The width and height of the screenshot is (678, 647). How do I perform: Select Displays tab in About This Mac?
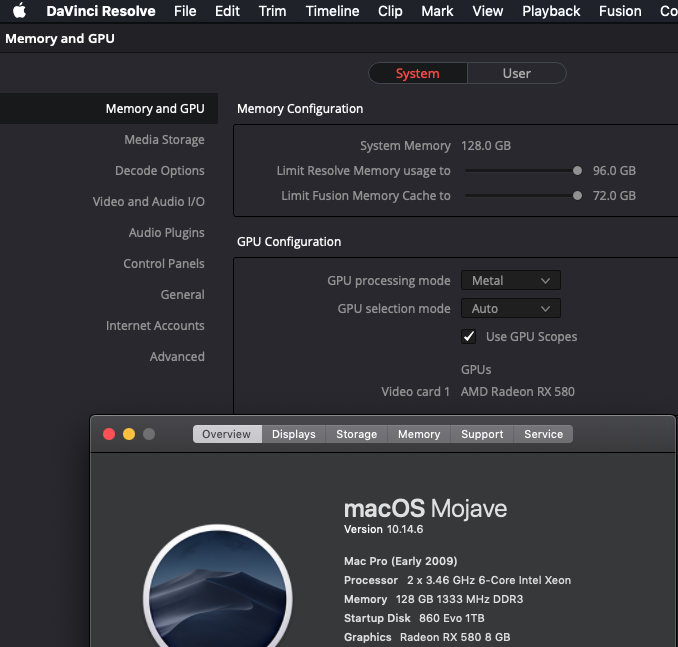(x=294, y=434)
